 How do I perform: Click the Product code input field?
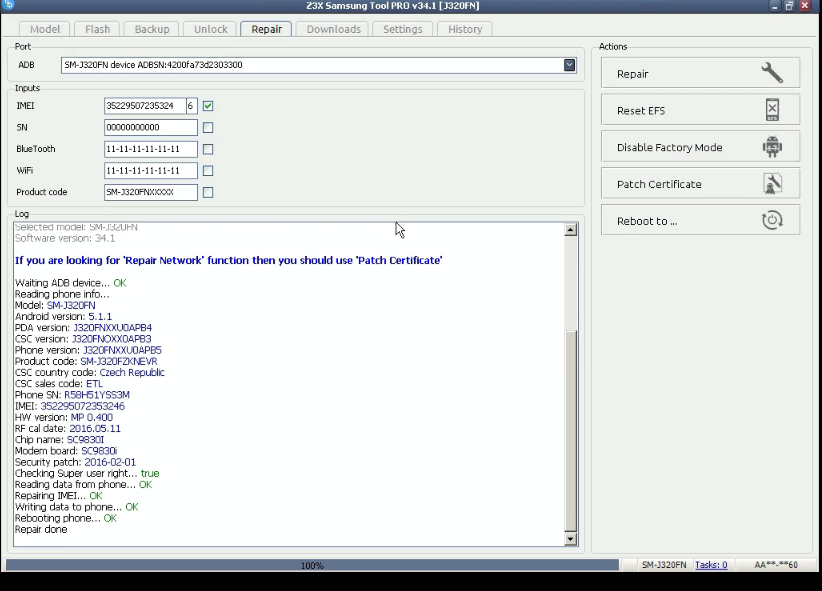coord(151,192)
